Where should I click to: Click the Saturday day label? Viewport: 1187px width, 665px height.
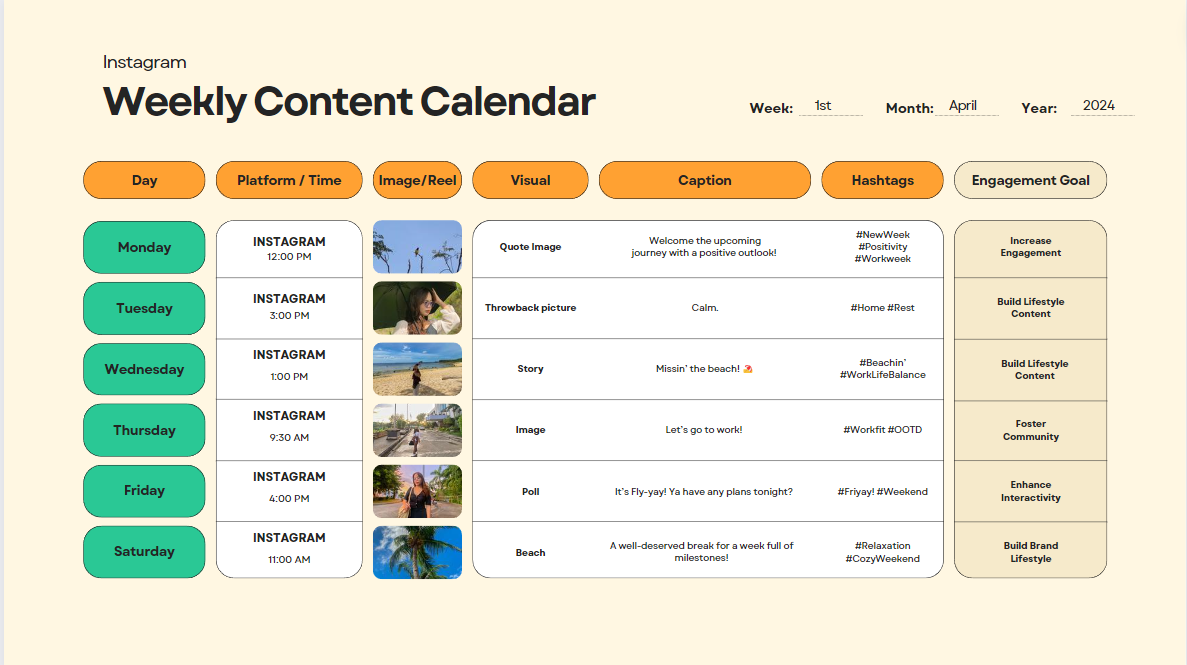point(144,551)
